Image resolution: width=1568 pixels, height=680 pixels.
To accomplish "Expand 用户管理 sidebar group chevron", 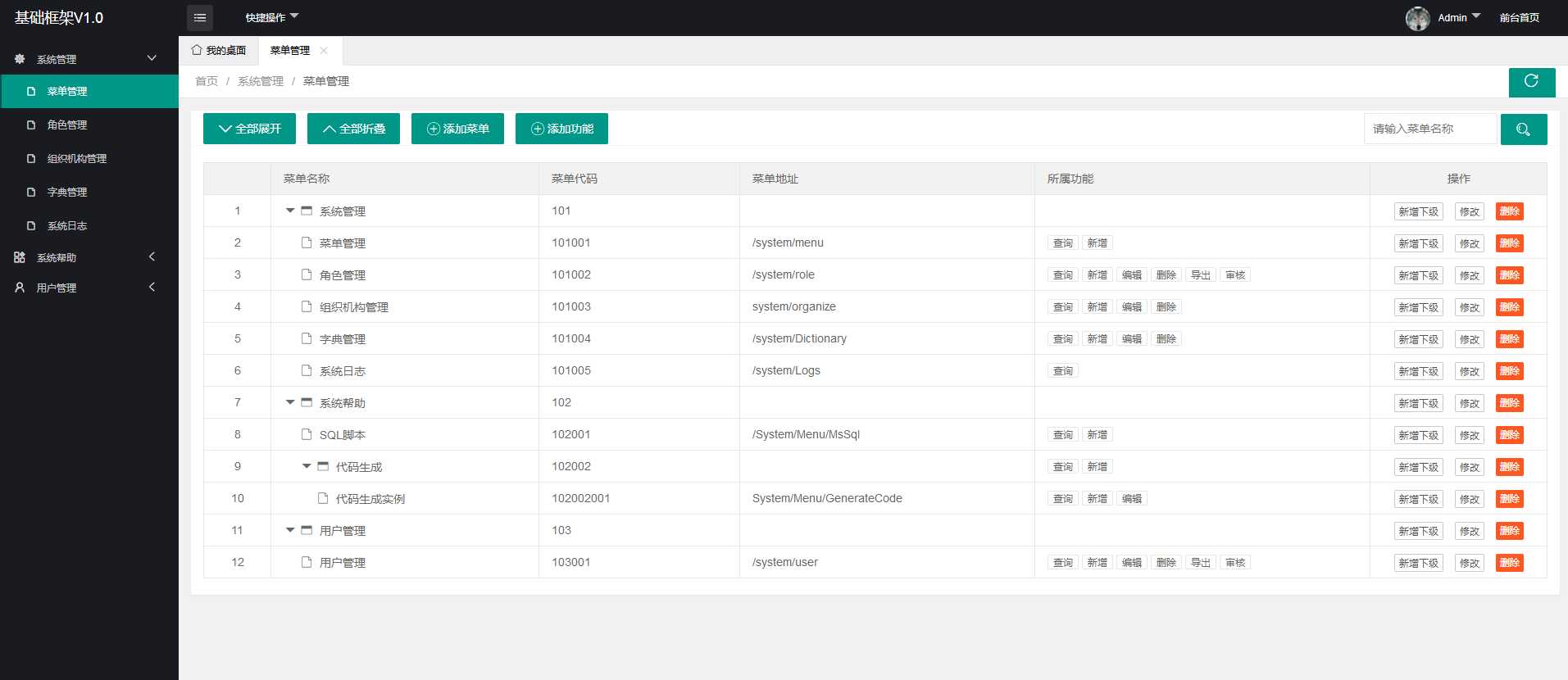I will (x=152, y=287).
